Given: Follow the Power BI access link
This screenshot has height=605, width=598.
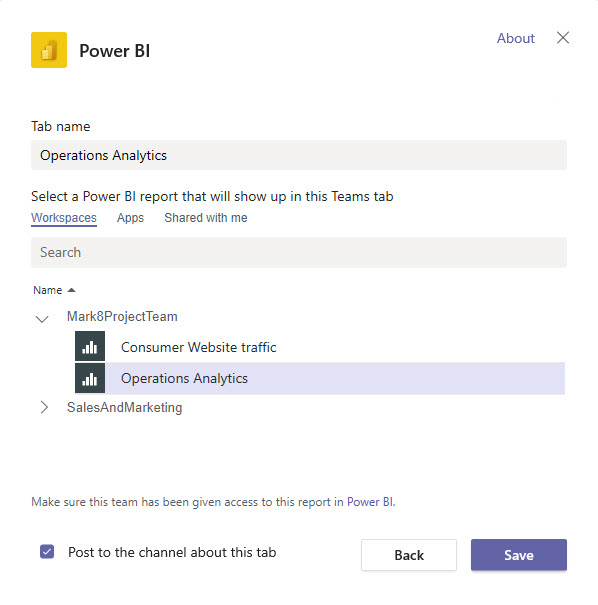Looking at the screenshot, I should tap(371, 502).
